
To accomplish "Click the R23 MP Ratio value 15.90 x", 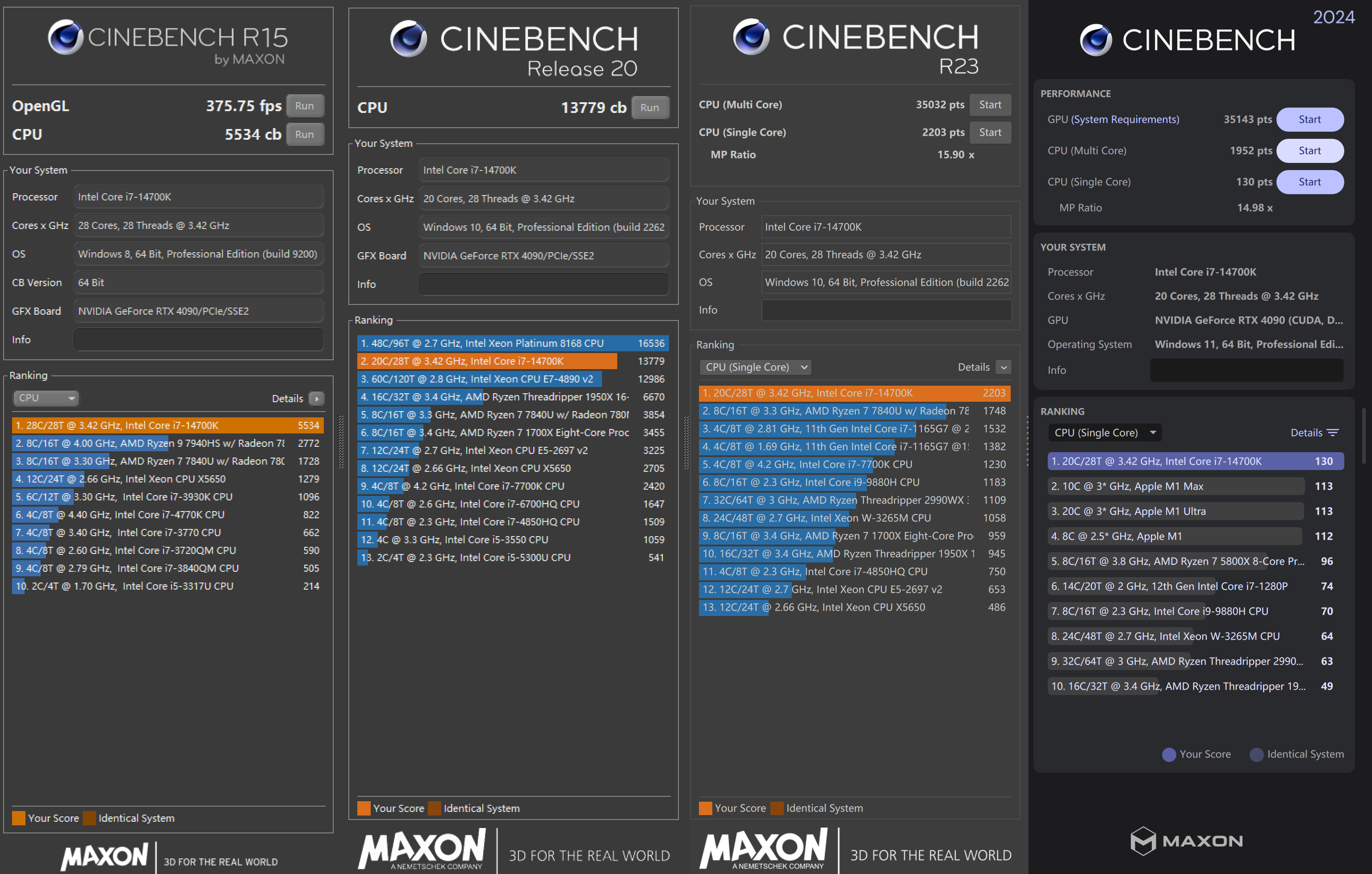I will (x=955, y=155).
